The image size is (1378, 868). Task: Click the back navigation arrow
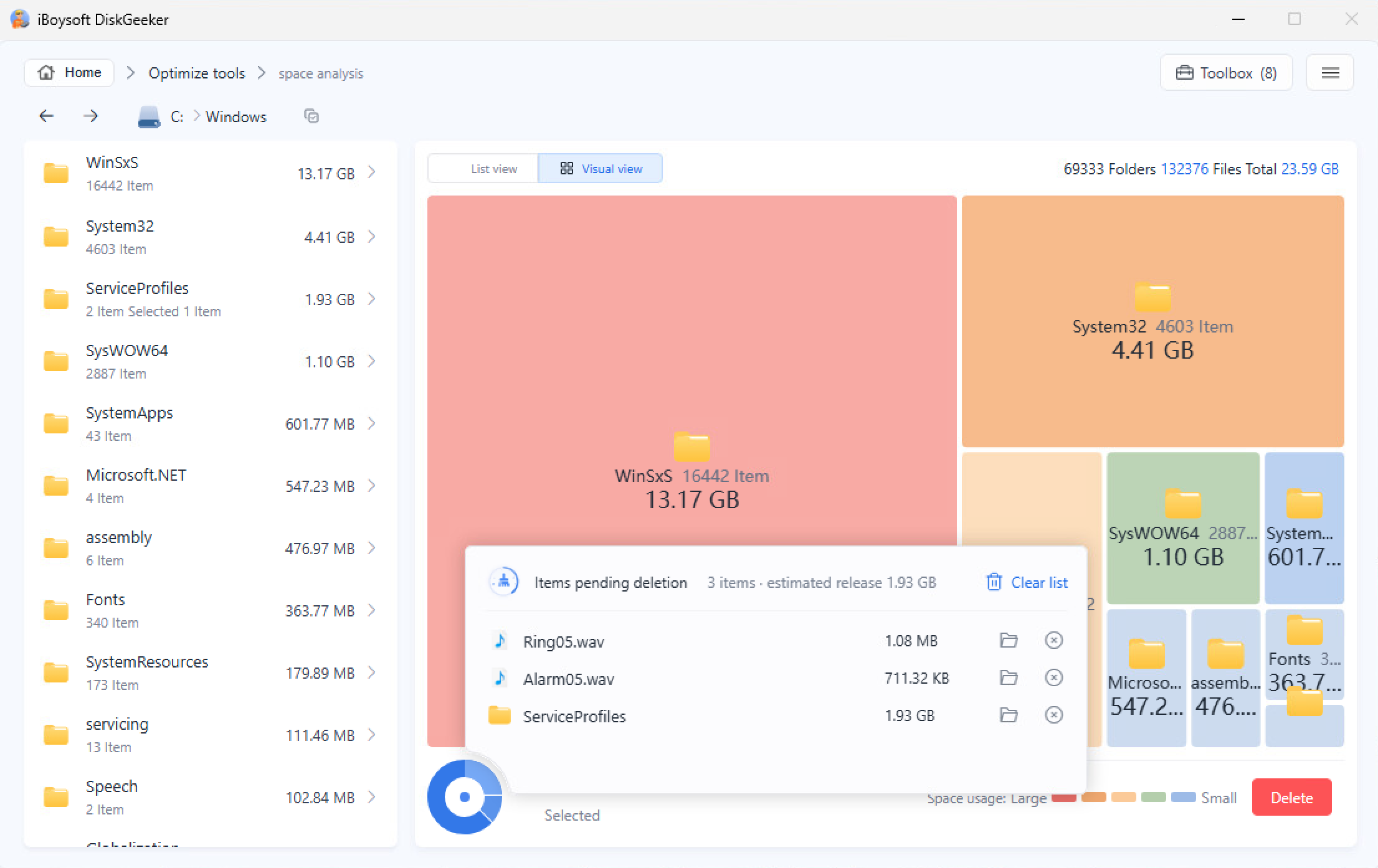coord(46,116)
